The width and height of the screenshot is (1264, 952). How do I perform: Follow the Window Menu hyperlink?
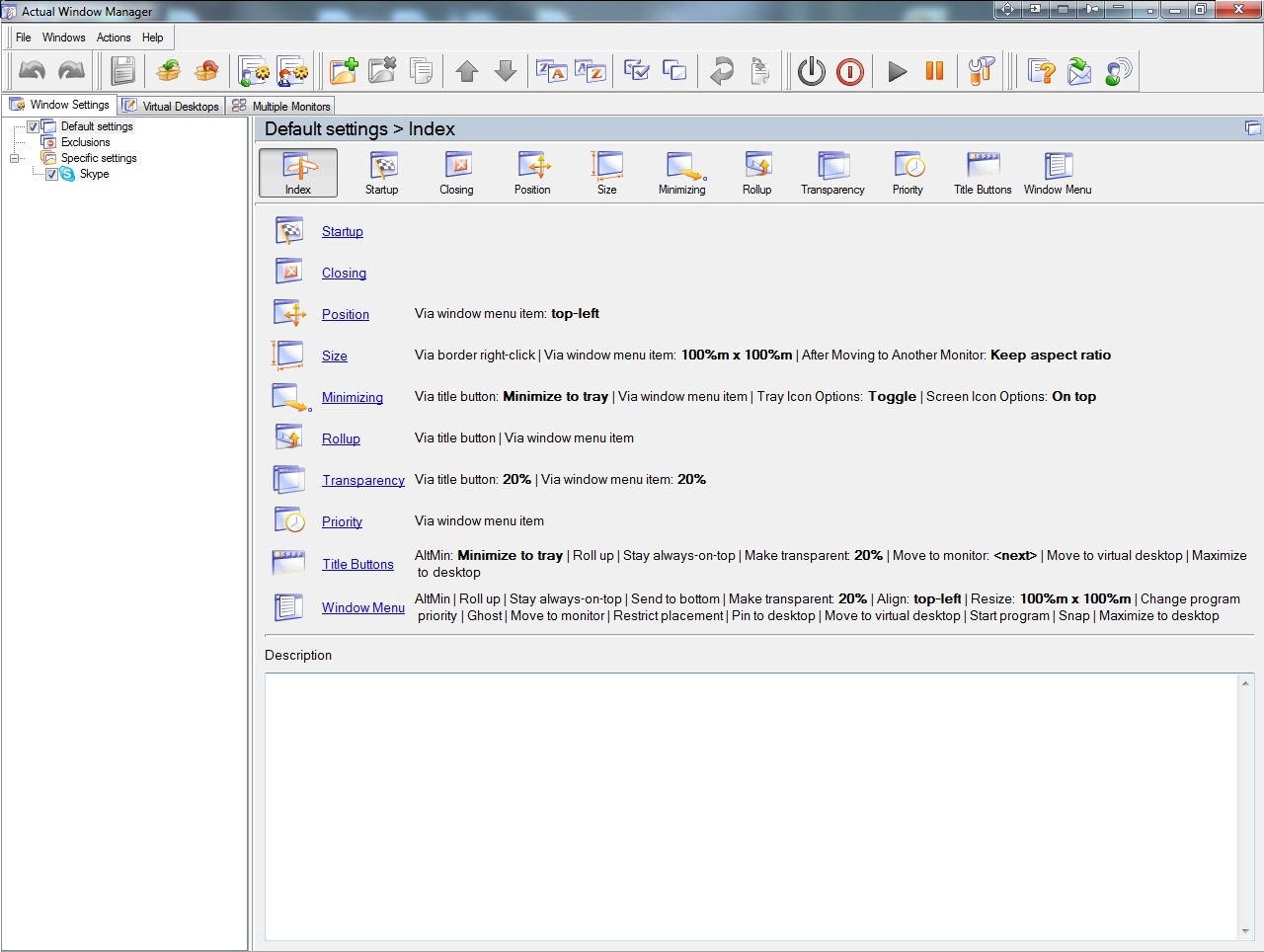coord(362,608)
